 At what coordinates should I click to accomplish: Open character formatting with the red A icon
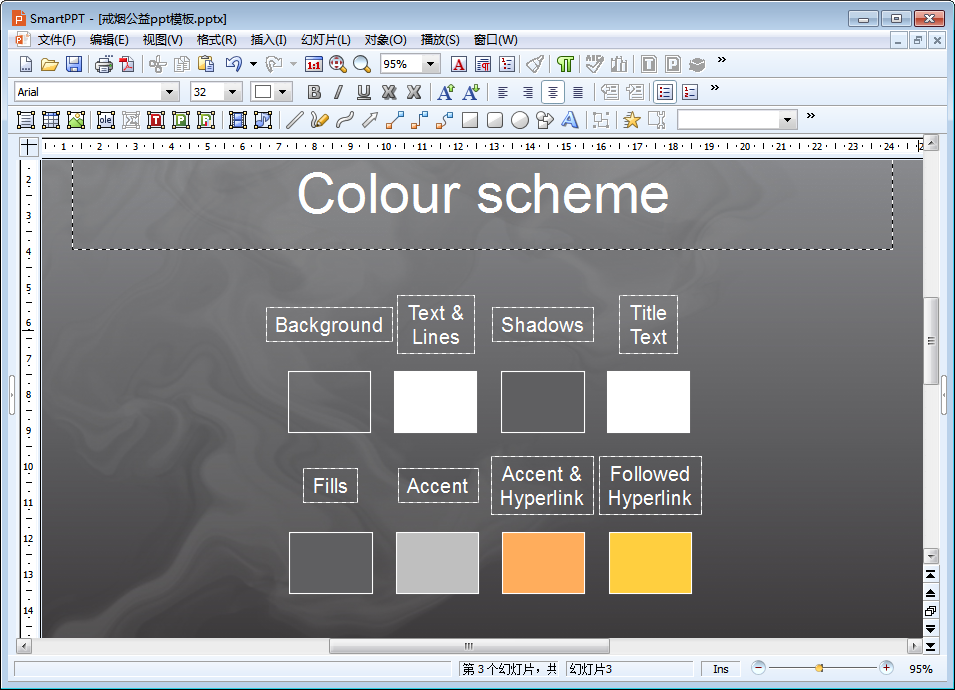459,64
